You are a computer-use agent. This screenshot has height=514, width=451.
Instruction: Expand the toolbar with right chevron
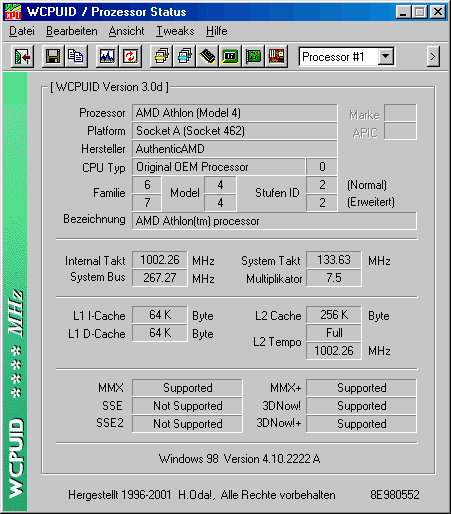click(433, 57)
